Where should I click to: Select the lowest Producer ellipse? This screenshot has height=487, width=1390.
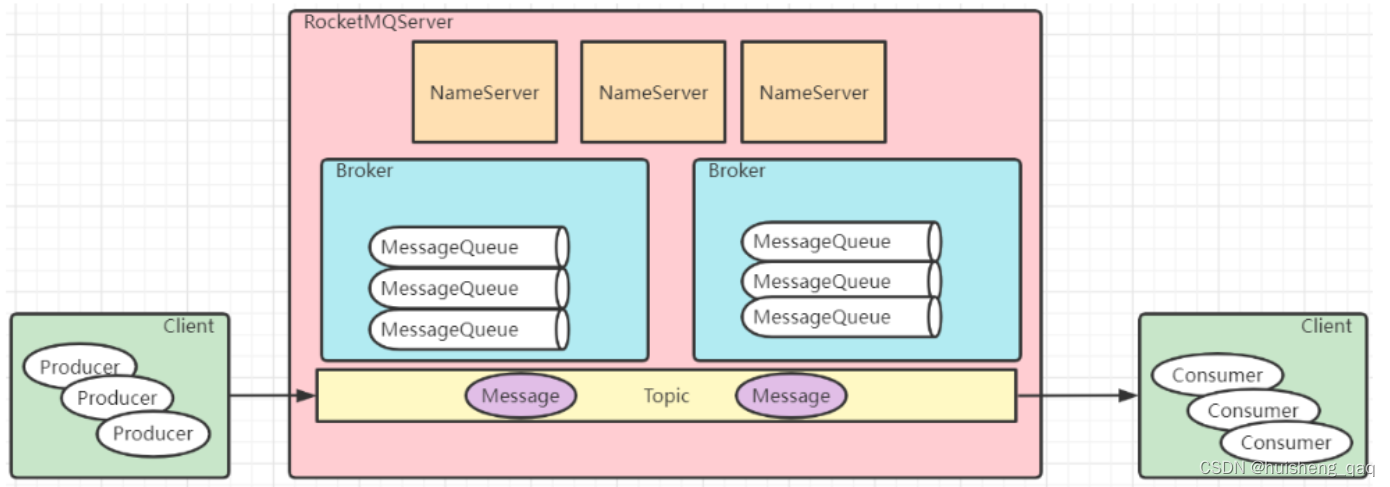[153, 434]
